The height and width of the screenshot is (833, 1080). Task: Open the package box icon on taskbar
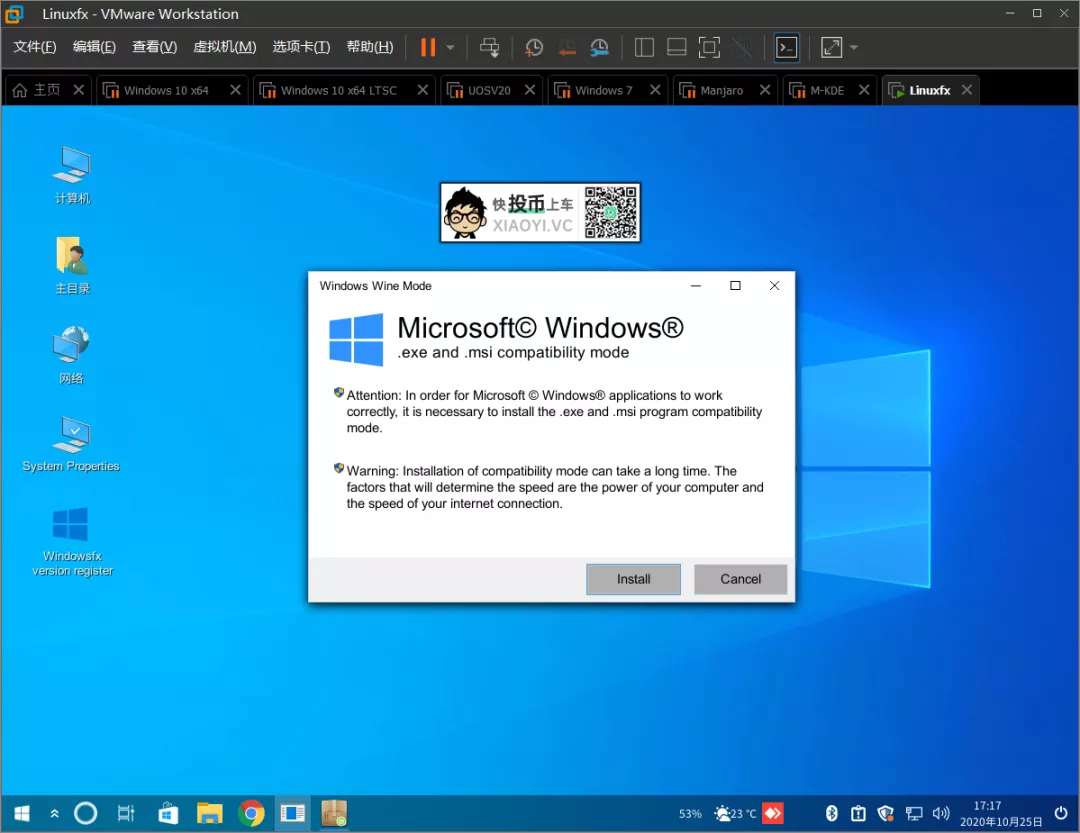coord(334,814)
